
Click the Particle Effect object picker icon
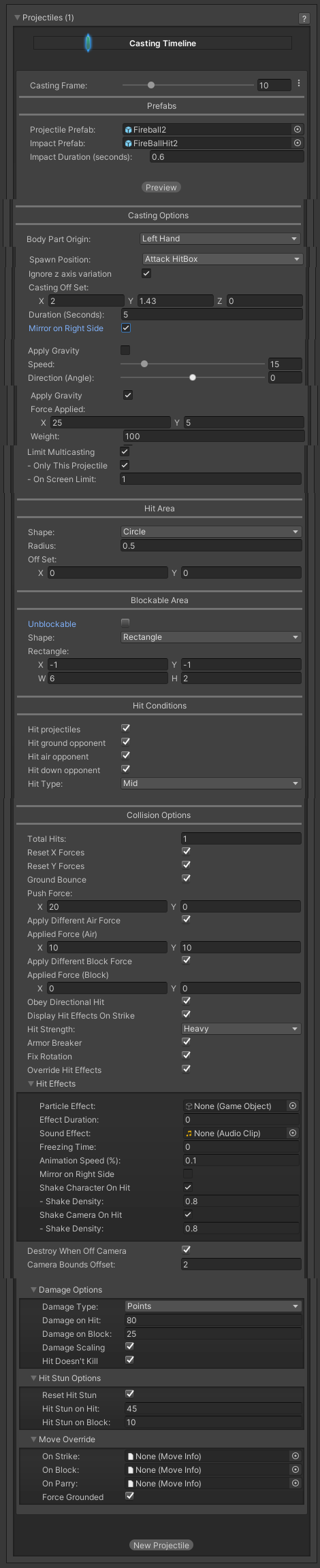tap(293, 1106)
